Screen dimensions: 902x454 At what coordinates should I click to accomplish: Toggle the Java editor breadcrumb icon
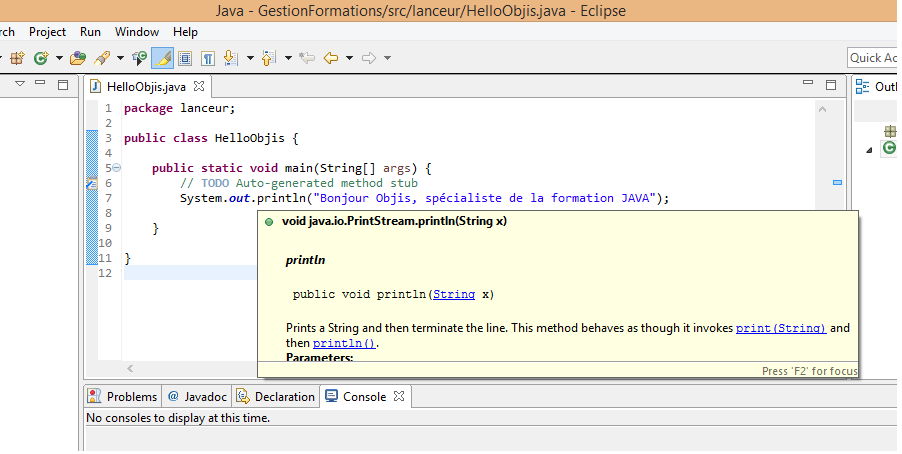point(139,58)
